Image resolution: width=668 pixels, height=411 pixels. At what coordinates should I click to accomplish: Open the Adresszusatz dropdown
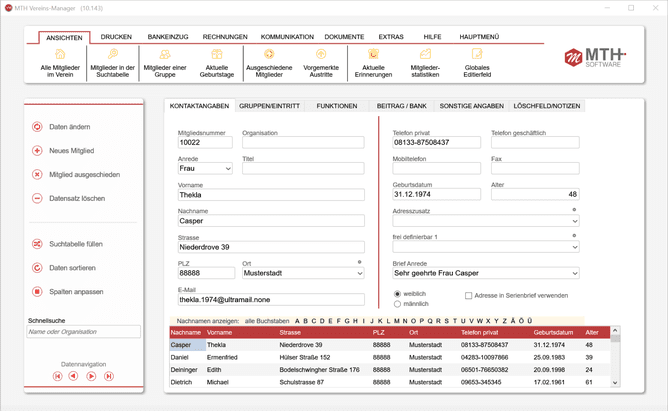pyautogui.click(x=575, y=221)
